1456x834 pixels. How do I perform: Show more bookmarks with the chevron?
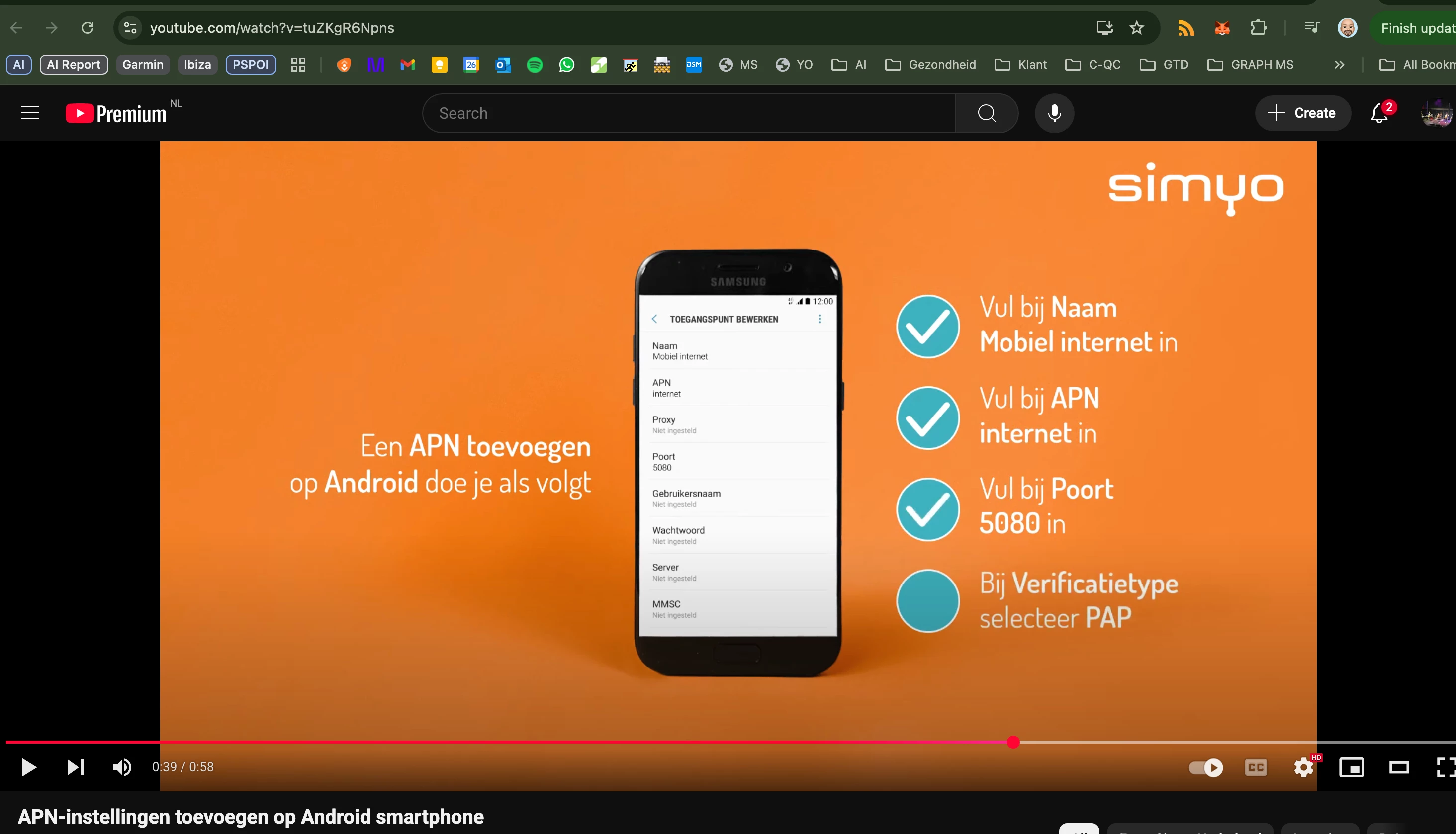coord(1339,65)
